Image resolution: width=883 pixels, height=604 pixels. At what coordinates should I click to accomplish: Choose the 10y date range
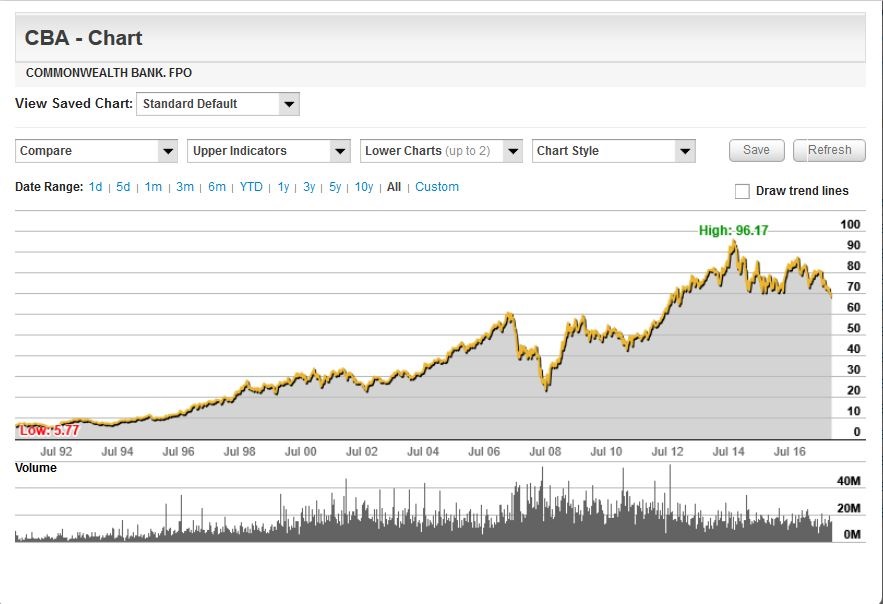pos(364,187)
